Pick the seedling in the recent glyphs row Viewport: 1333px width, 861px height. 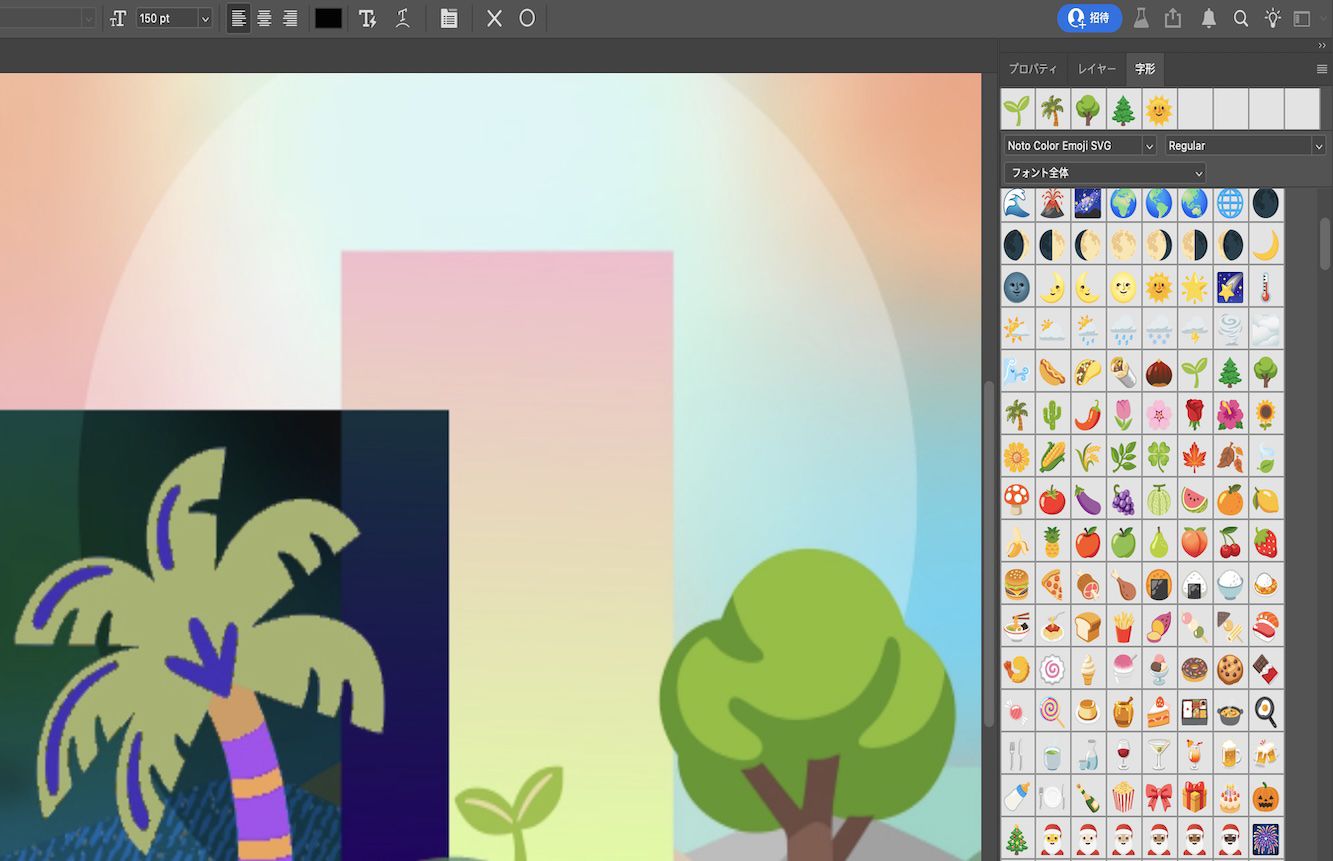tap(1018, 108)
